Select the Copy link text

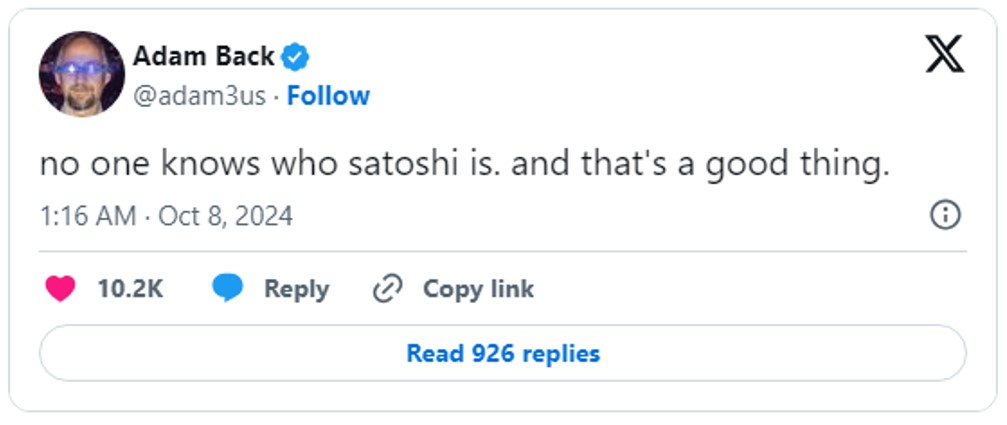tap(478, 289)
